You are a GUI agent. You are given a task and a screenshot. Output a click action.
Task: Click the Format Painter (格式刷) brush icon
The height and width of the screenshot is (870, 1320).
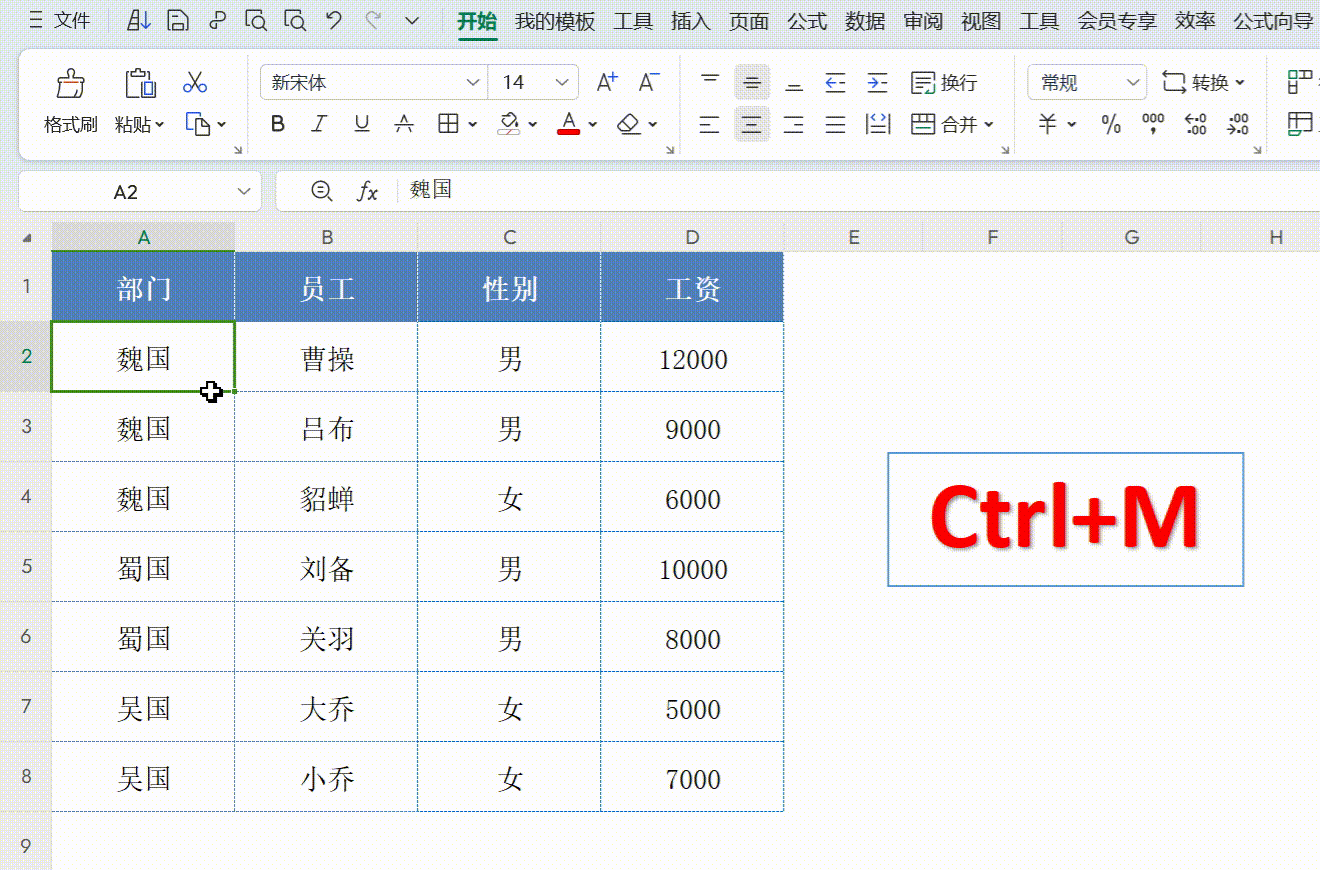pos(70,84)
